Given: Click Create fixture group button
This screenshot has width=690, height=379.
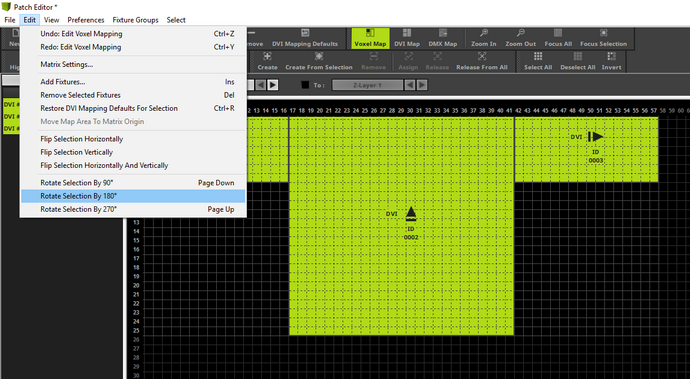Looking at the screenshot, I should 268,62.
